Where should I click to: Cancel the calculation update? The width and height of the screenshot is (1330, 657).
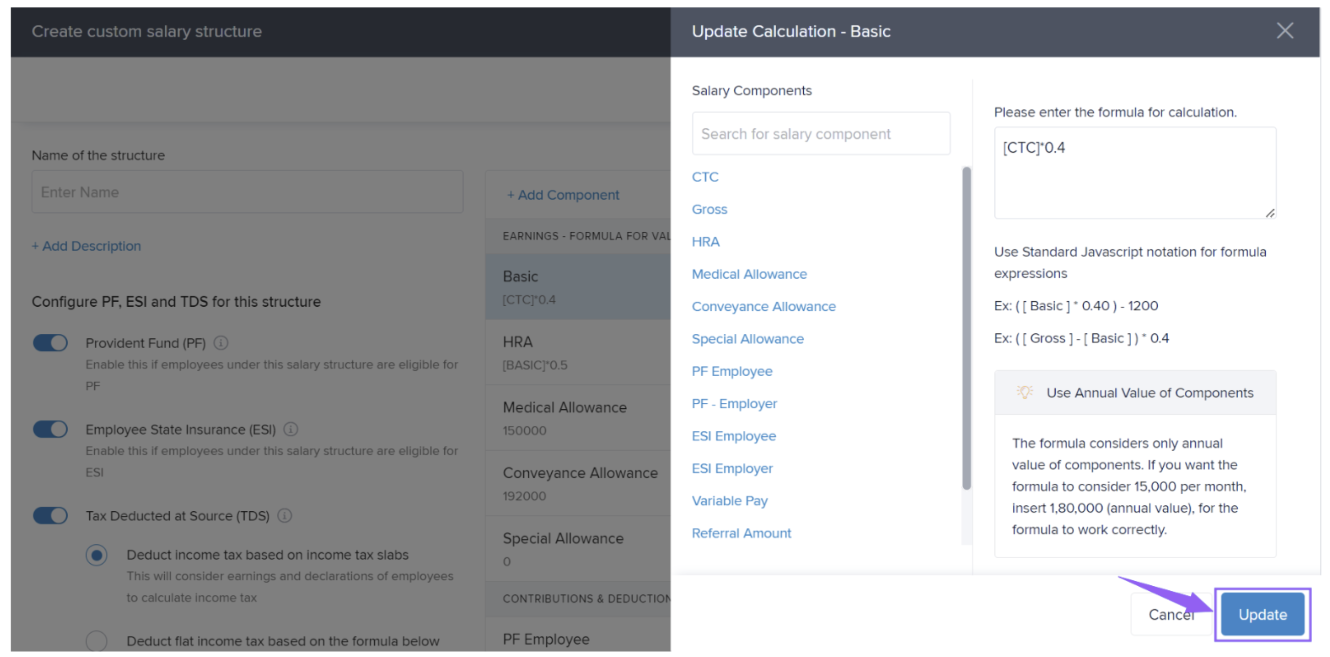(x=1171, y=614)
